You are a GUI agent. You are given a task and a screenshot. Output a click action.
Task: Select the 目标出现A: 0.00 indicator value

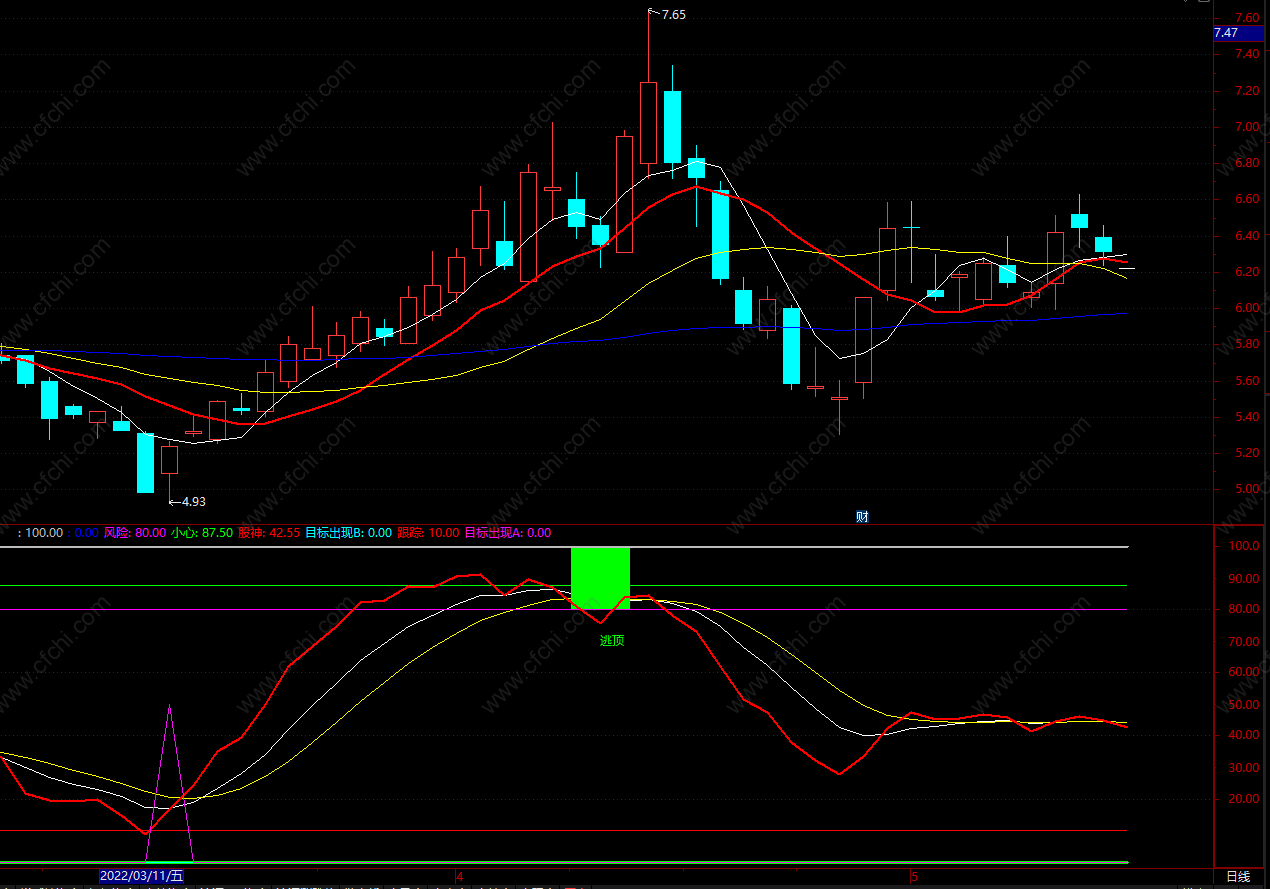[x=508, y=533]
